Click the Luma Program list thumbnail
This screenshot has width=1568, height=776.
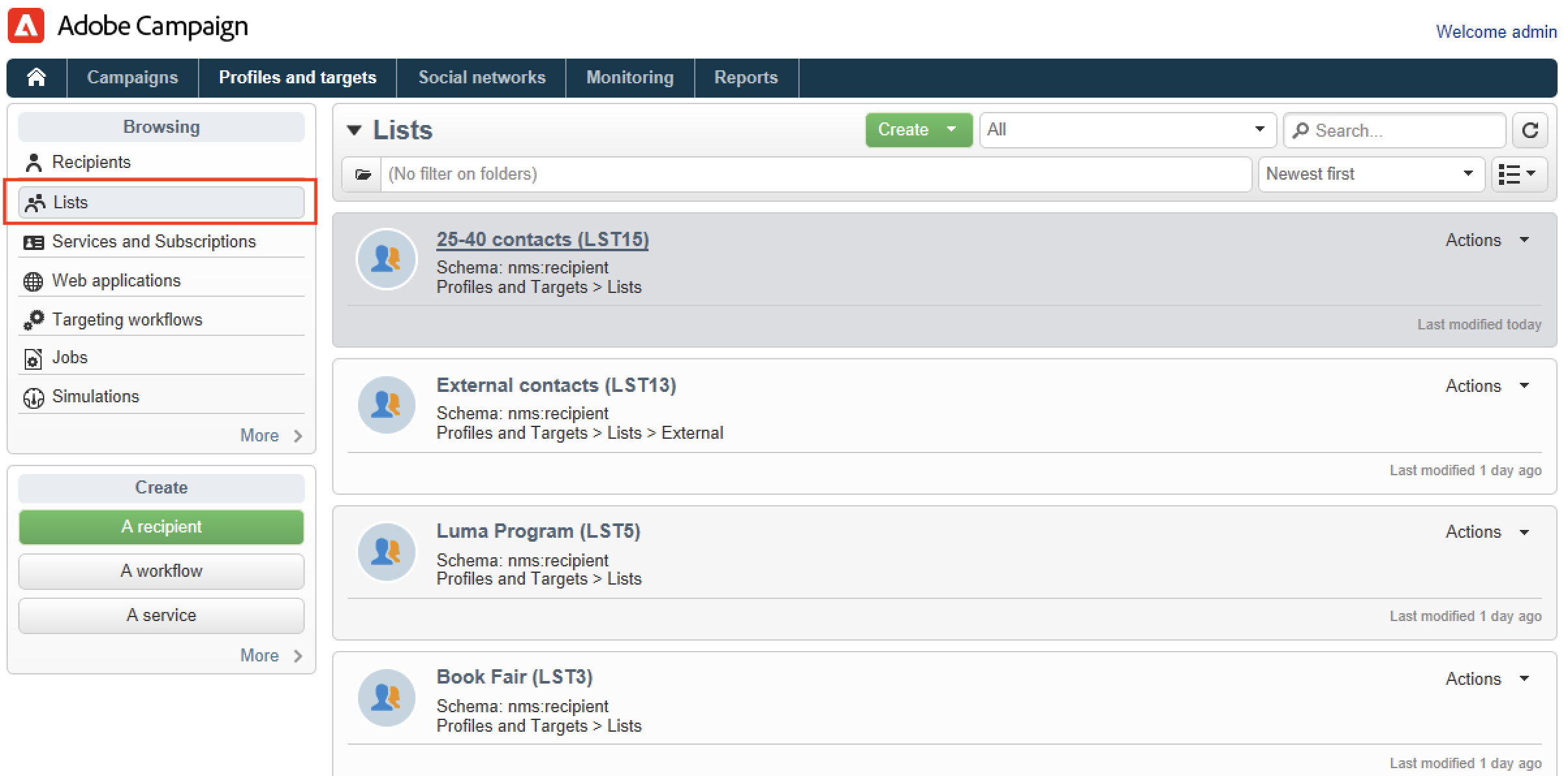tap(387, 551)
